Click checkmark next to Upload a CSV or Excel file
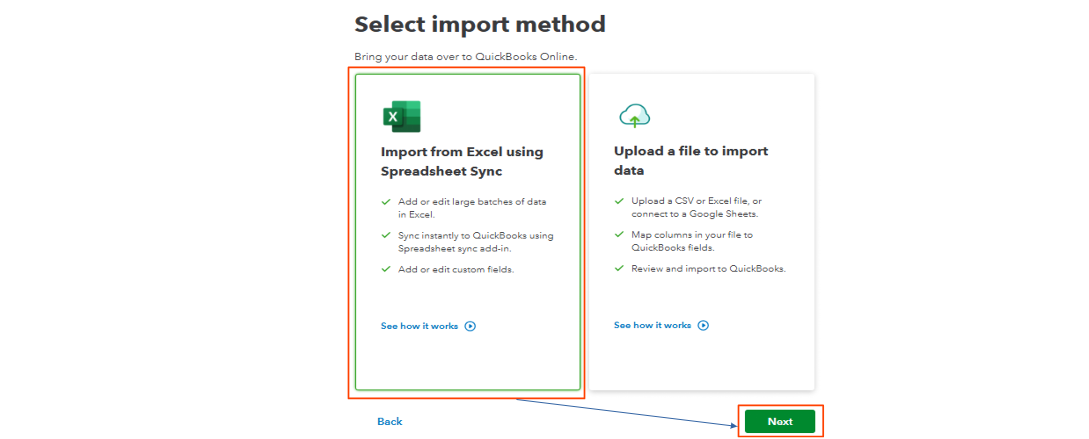The image size is (1089, 439). click(619, 201)
